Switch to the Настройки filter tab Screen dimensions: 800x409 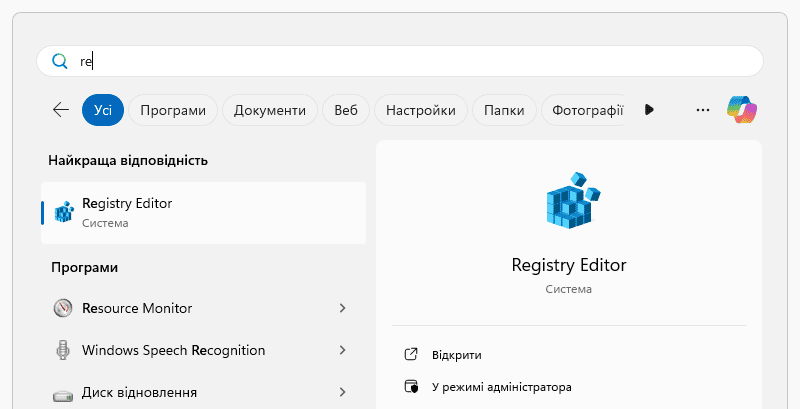420,110
